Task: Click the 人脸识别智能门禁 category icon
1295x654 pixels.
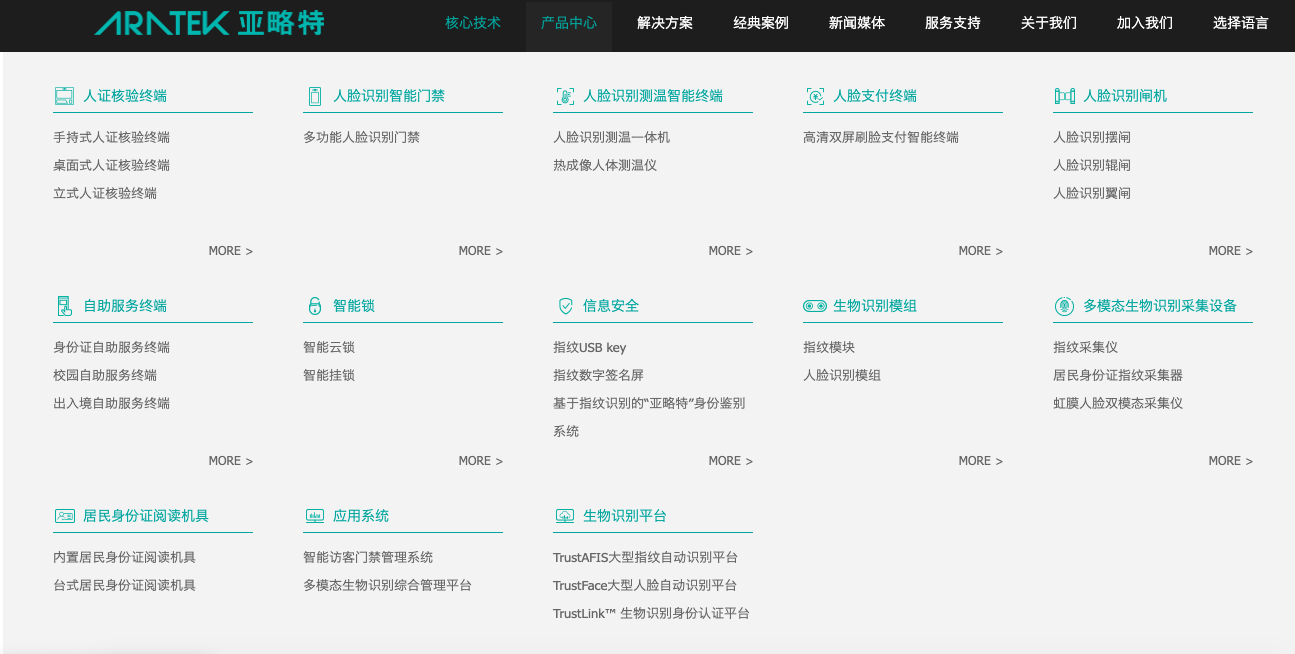Action: [314, 96]
